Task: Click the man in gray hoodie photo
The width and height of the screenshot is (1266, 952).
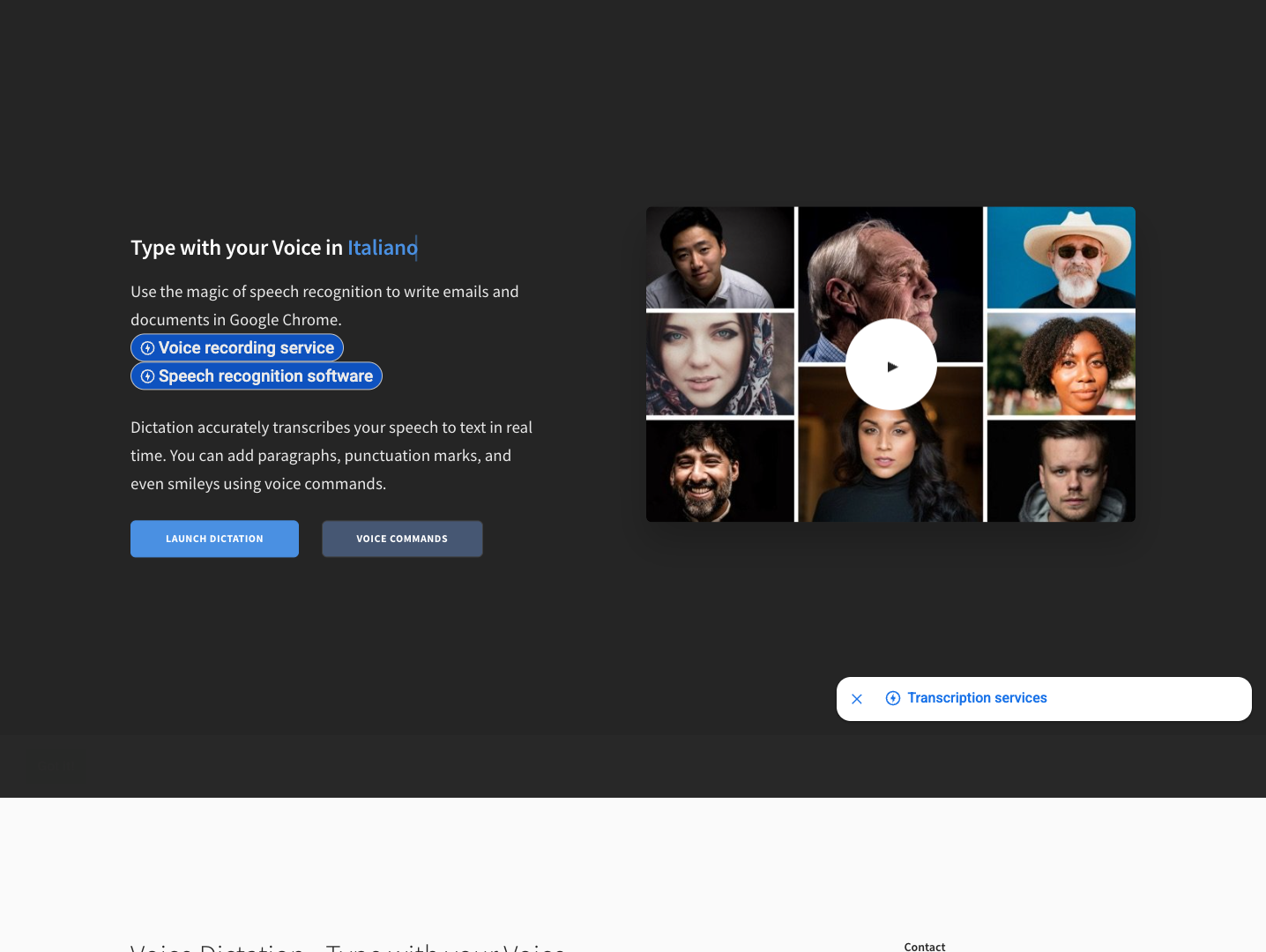Action: [1061, 472]
